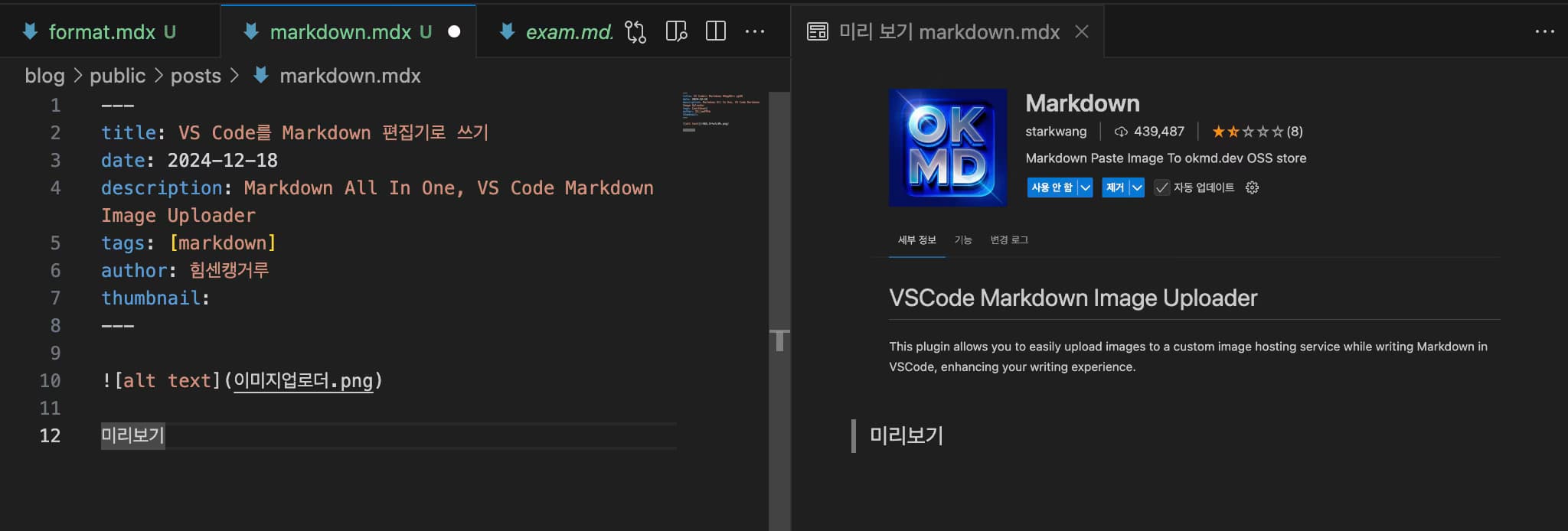
Task: Click the public breadcrumb segment
Action: click(117, 76)
